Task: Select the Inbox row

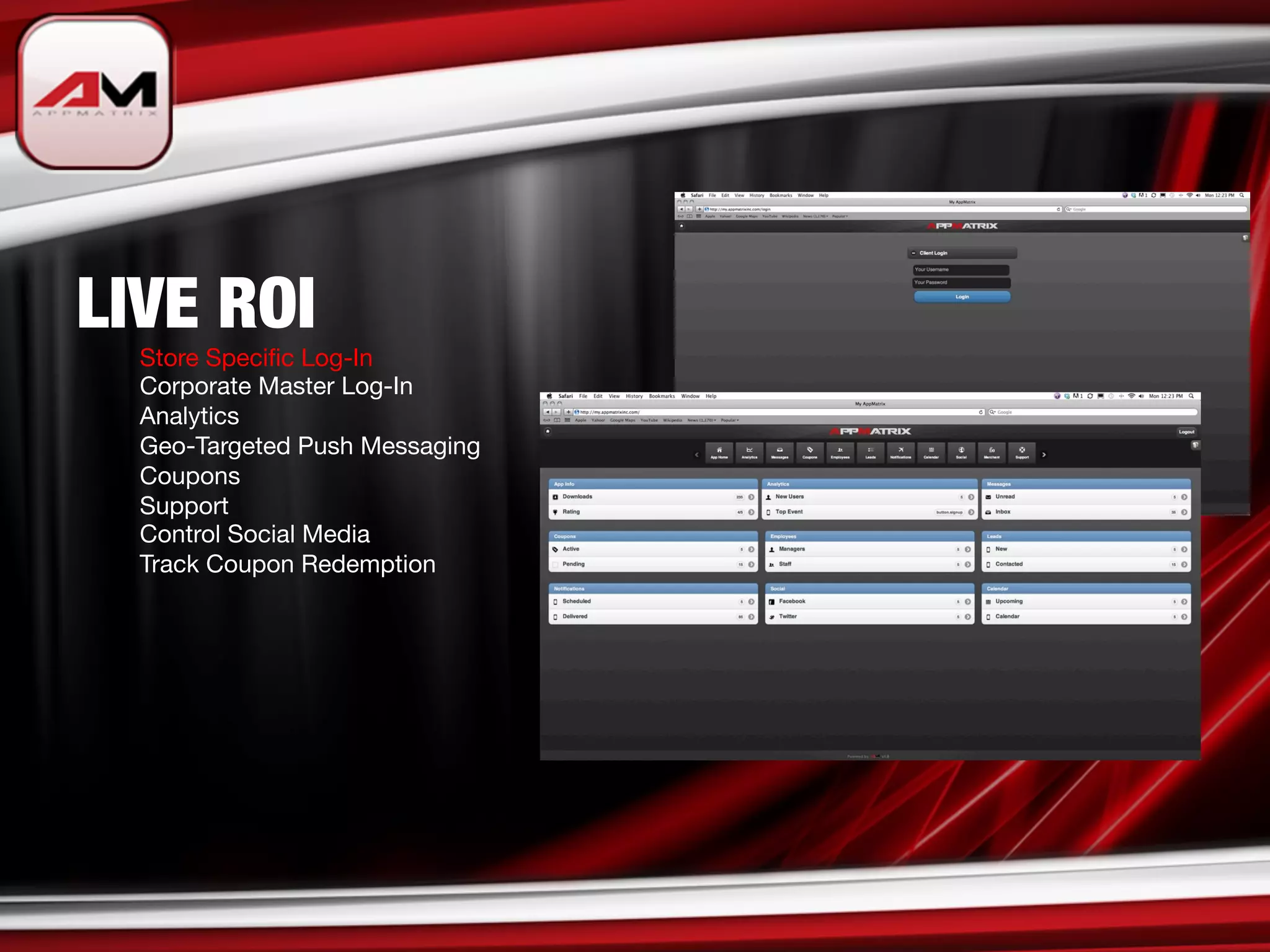Action: (x=1086, y=512)
